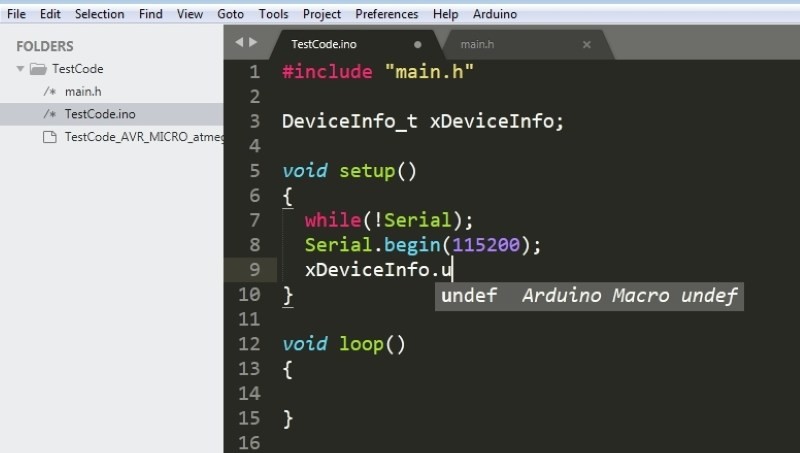
Task: Click the source icon beside TestCode.ino
Action: (49, 114)
